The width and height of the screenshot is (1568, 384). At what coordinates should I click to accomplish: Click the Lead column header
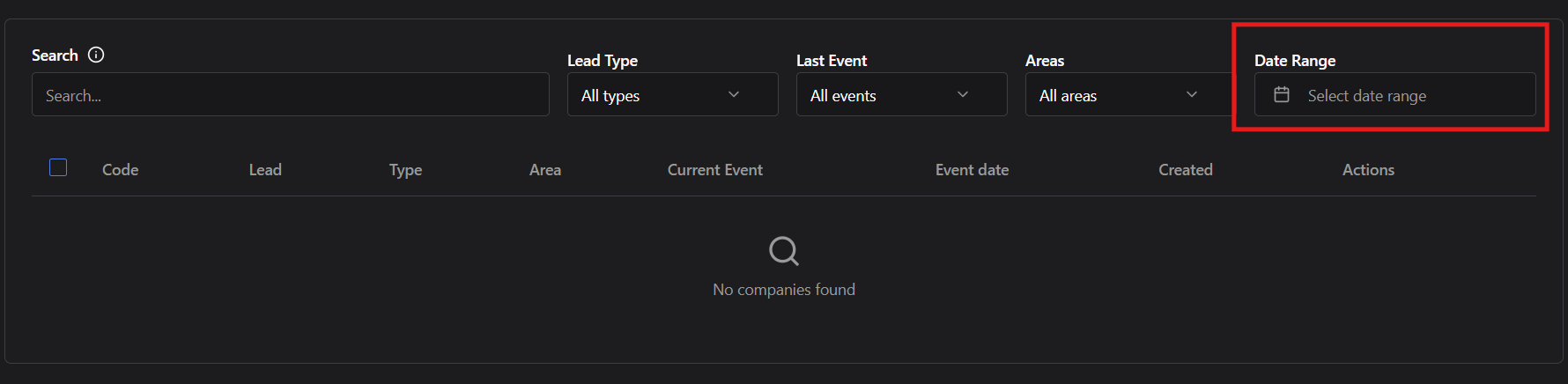click(265, 170)
